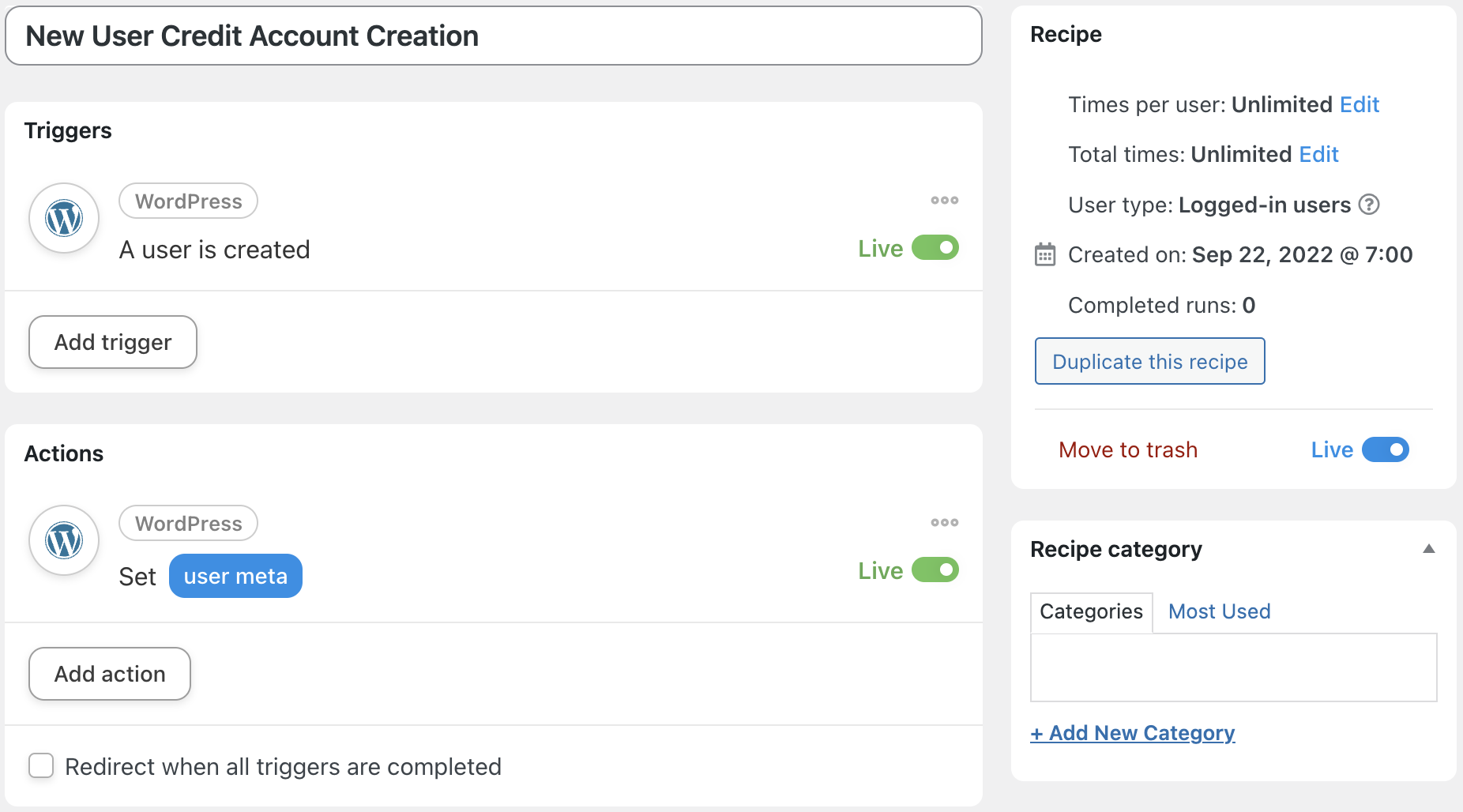Check Redirect when all triggers are completed
The width and height of the screenshot is (1463, 812).
click(41, 765)
